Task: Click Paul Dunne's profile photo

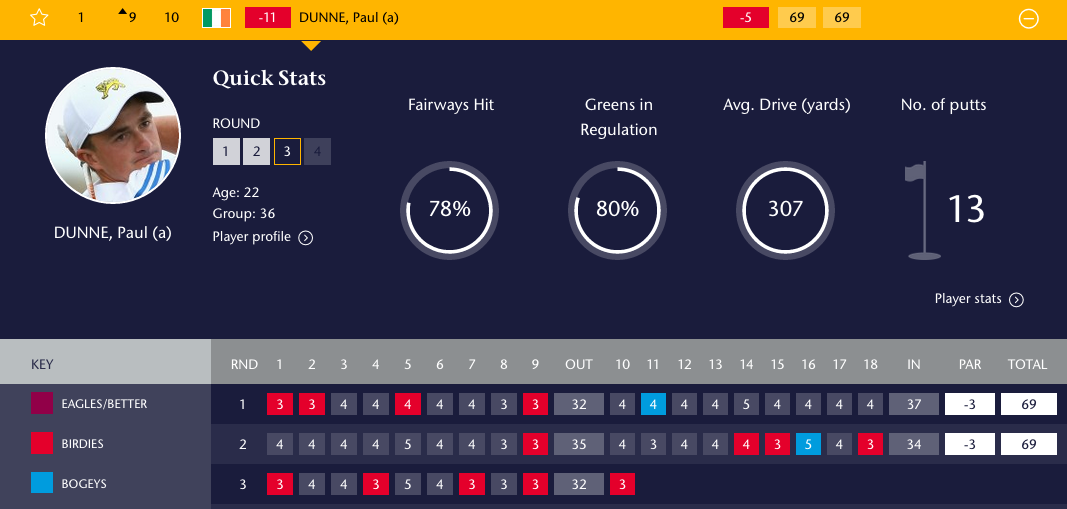Action: coord(113,135)
